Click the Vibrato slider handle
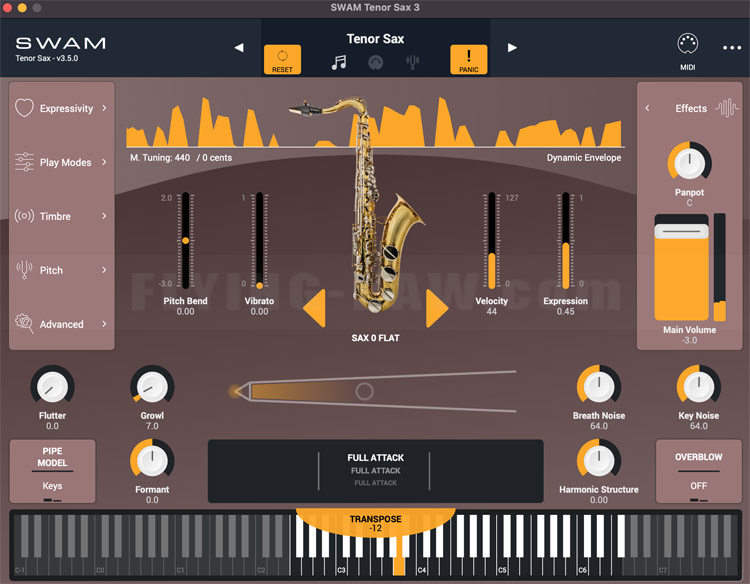 (259, 286)
